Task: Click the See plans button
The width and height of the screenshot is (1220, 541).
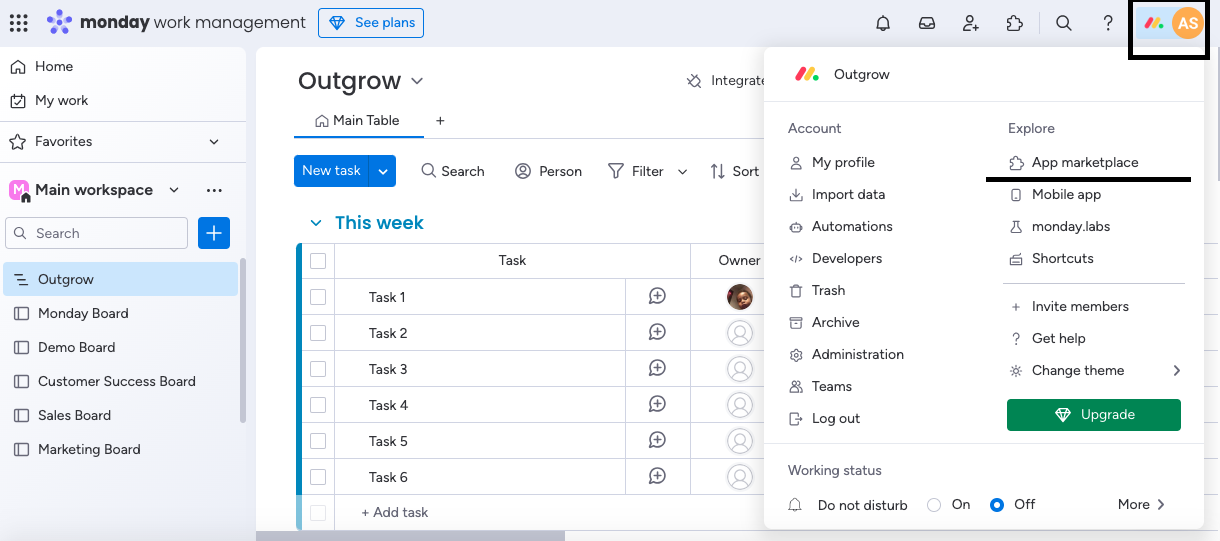Action: [371, 23]
